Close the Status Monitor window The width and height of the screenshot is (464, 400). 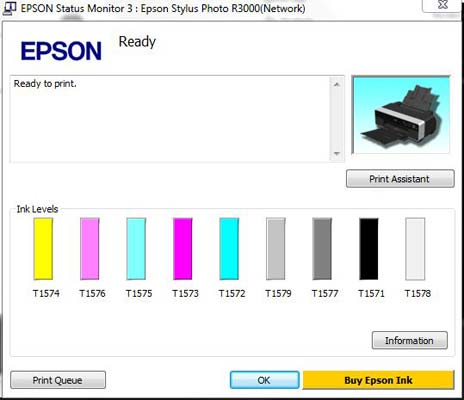443,6
